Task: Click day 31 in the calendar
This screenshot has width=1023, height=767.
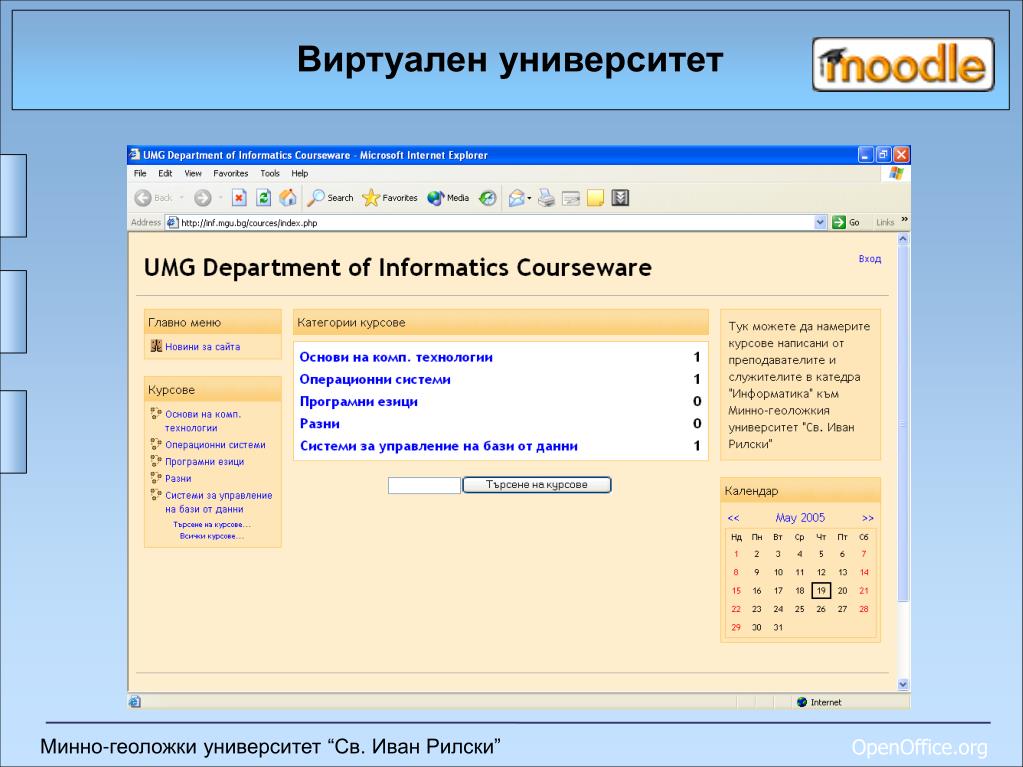Action: (x=778, y=627)
